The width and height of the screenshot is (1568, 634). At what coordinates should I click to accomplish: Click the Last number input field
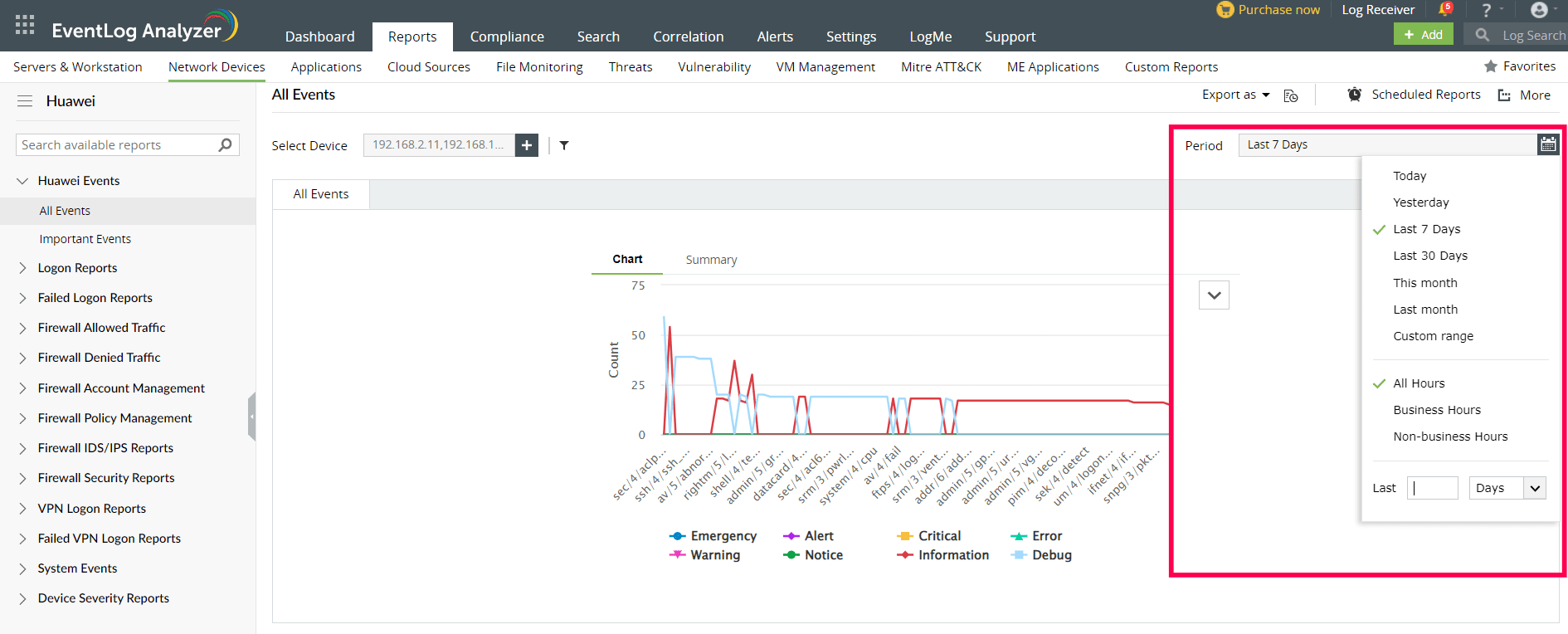click(x=1433, y=488)
